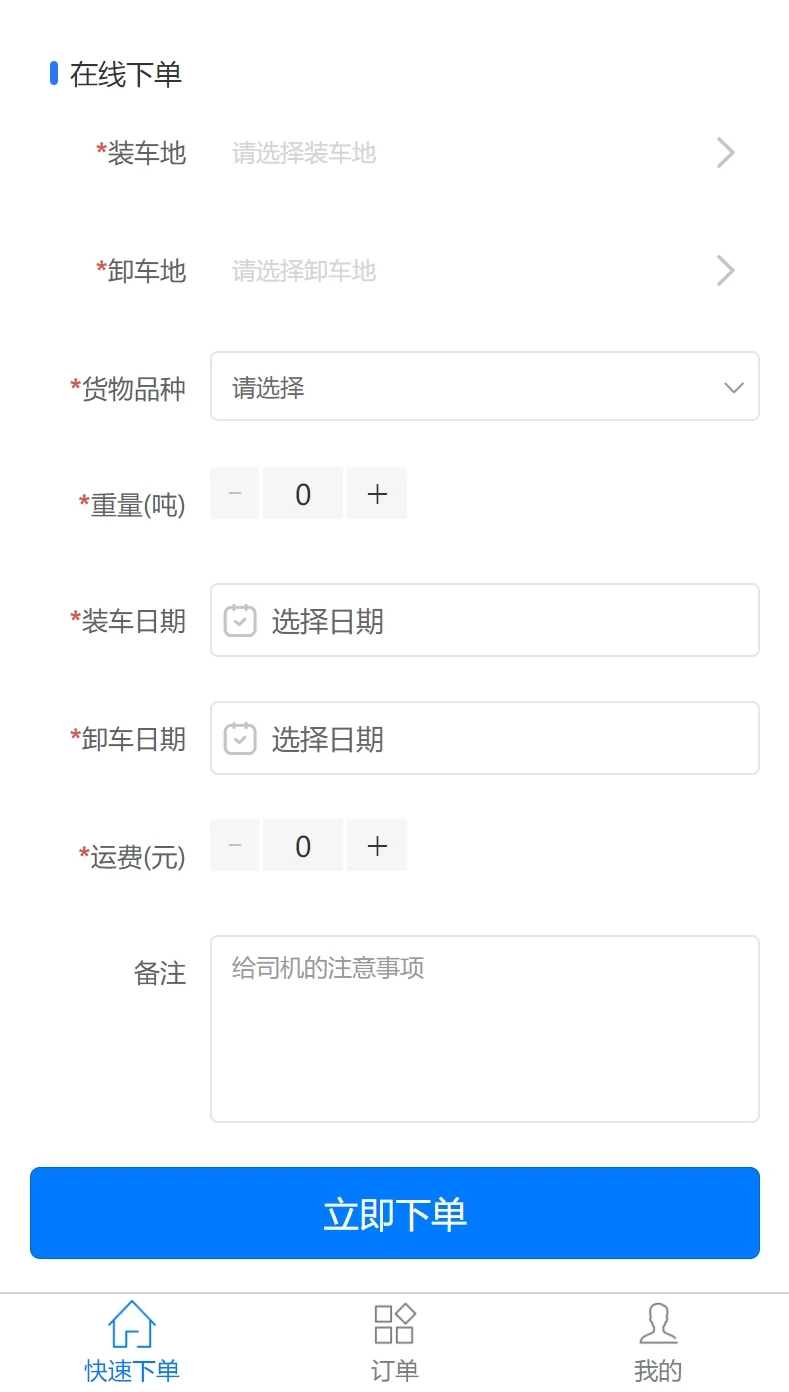The height and width of the screenshot is (1392, 789).
Task: Tap the minus icon to decrease 运费(元)
Action: click(234, 845)
